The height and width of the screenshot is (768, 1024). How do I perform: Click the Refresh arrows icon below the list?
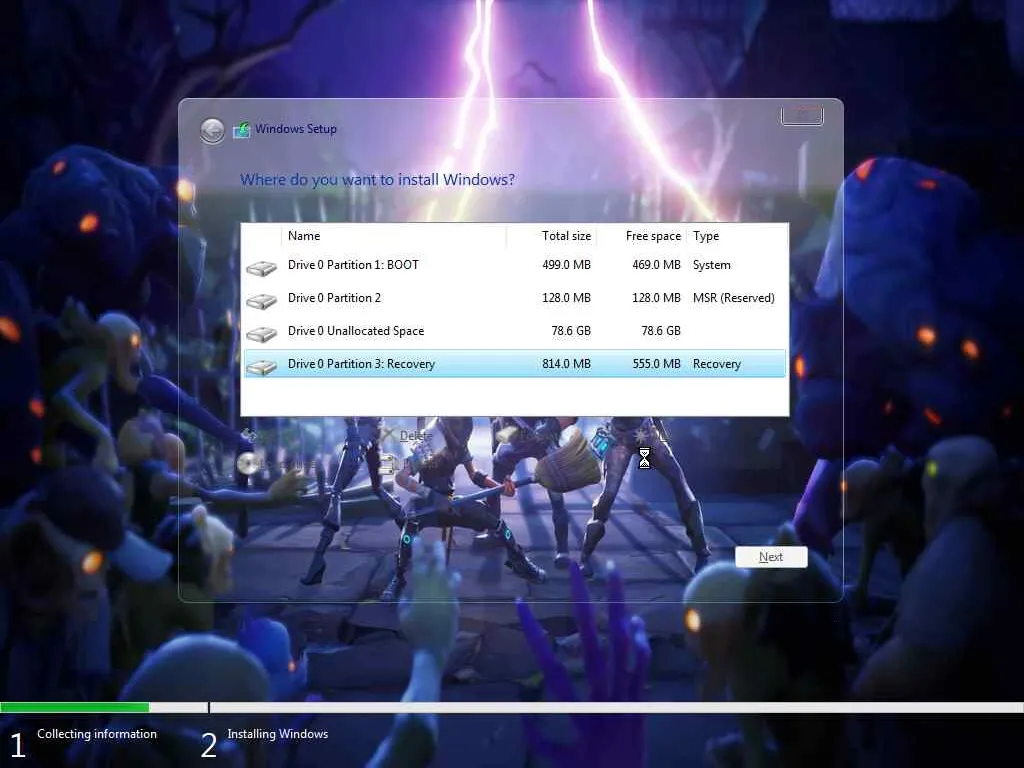point(249,435)
